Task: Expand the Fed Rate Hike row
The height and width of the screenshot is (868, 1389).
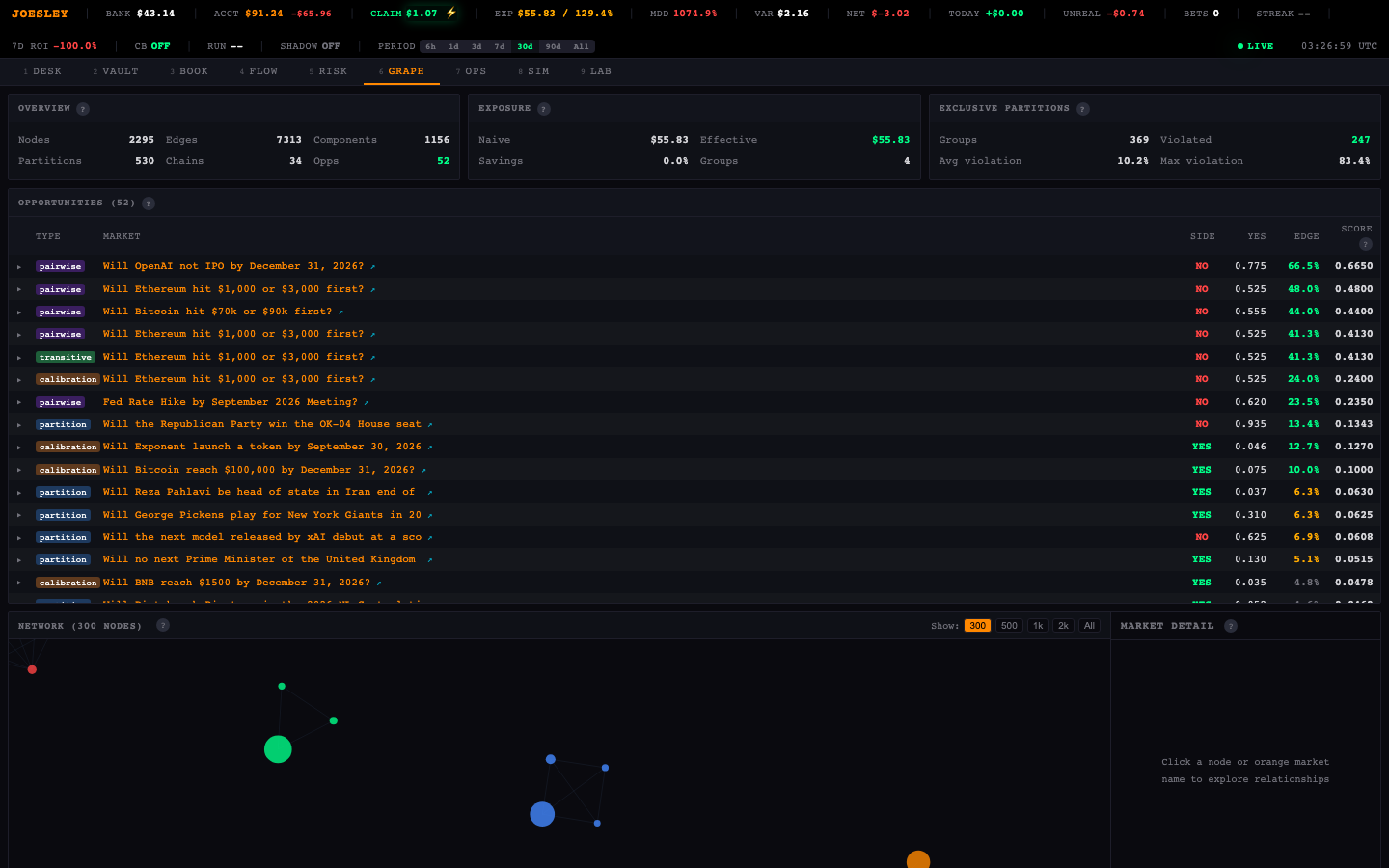Action: point(19,403)
